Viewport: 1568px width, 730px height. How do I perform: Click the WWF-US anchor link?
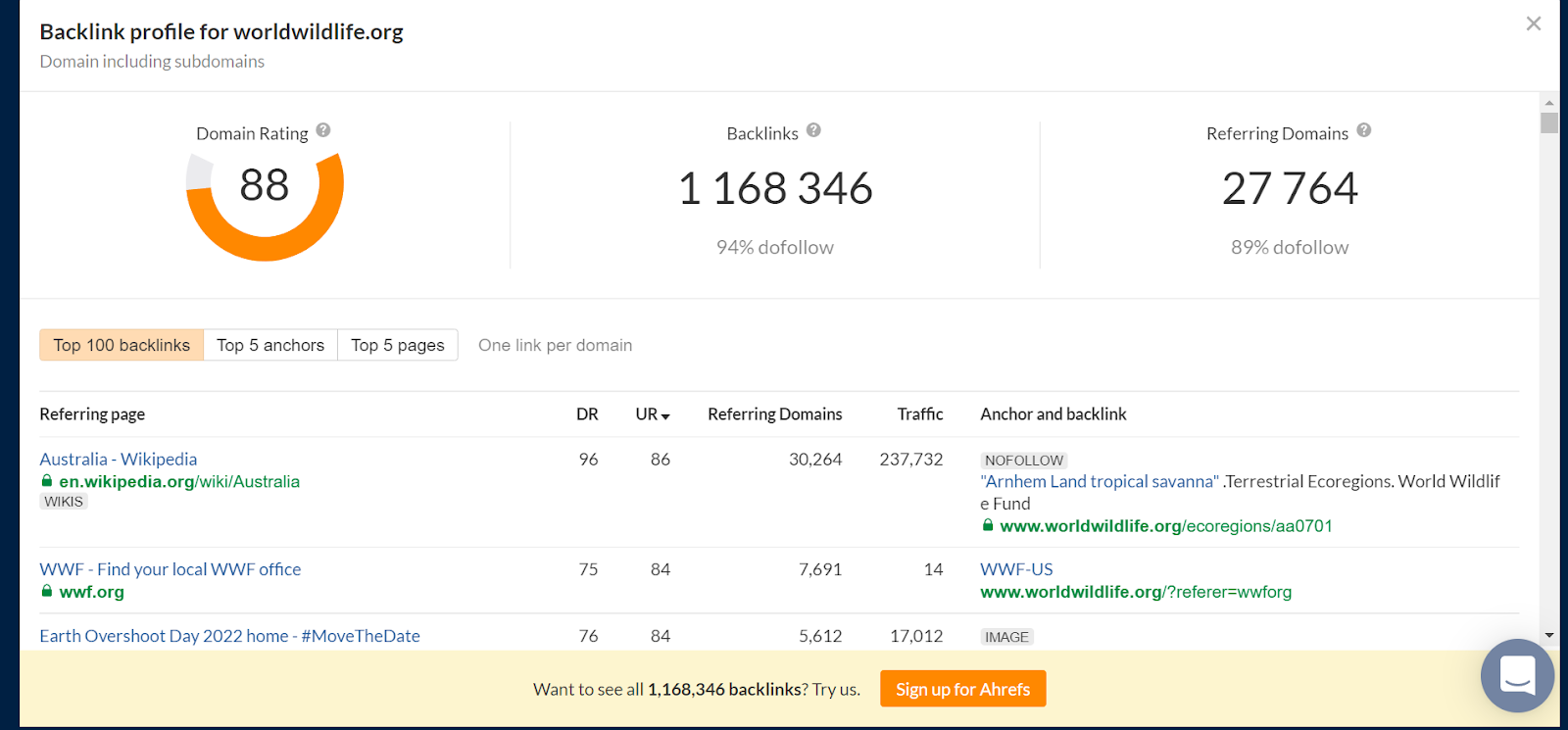point(1016,569)
